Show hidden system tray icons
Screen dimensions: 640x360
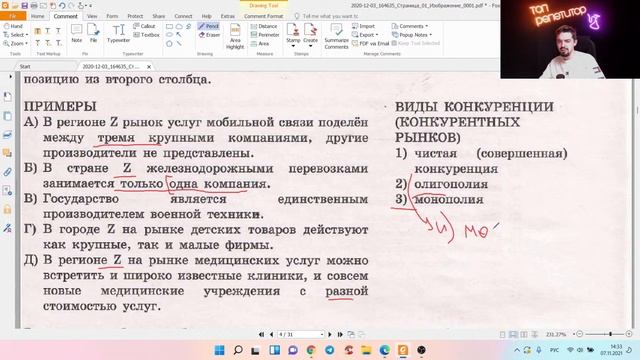[517, 350]
